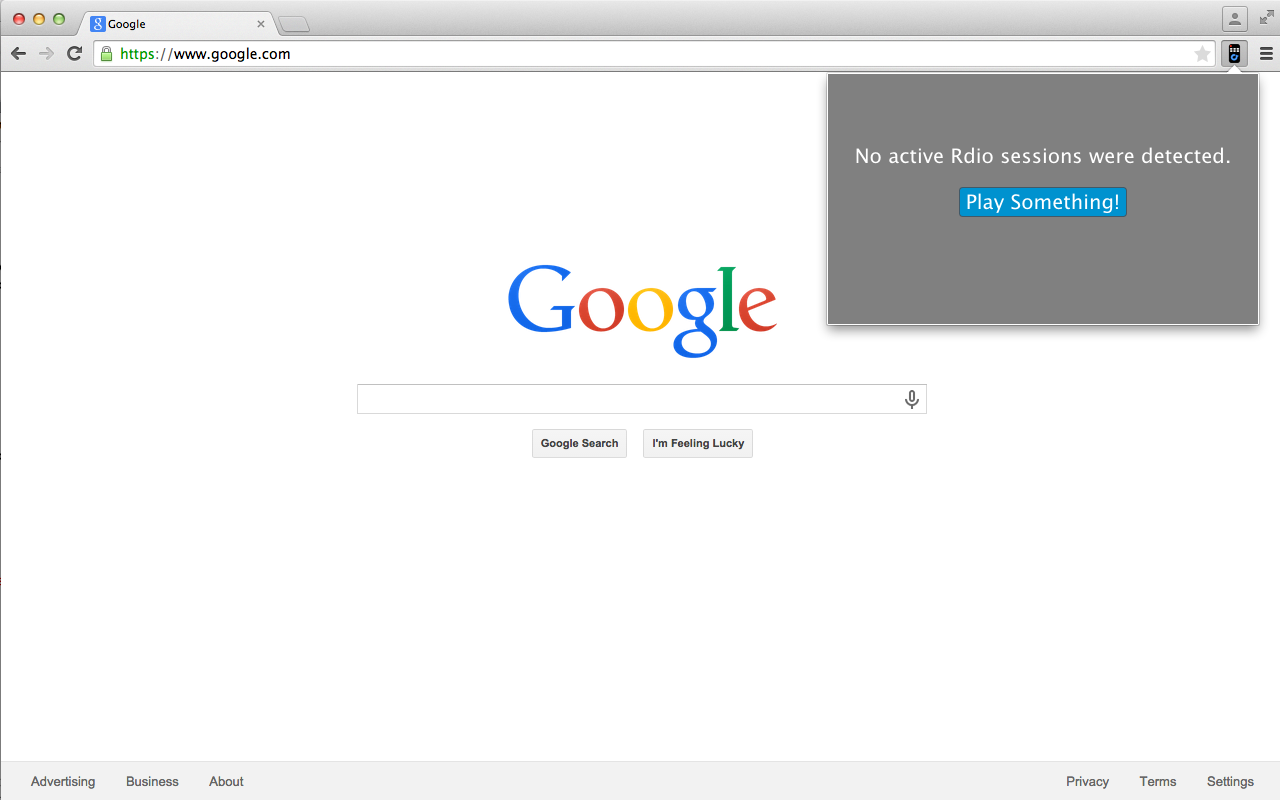
Task: Open a new tab
Action: tap(294, 24)
